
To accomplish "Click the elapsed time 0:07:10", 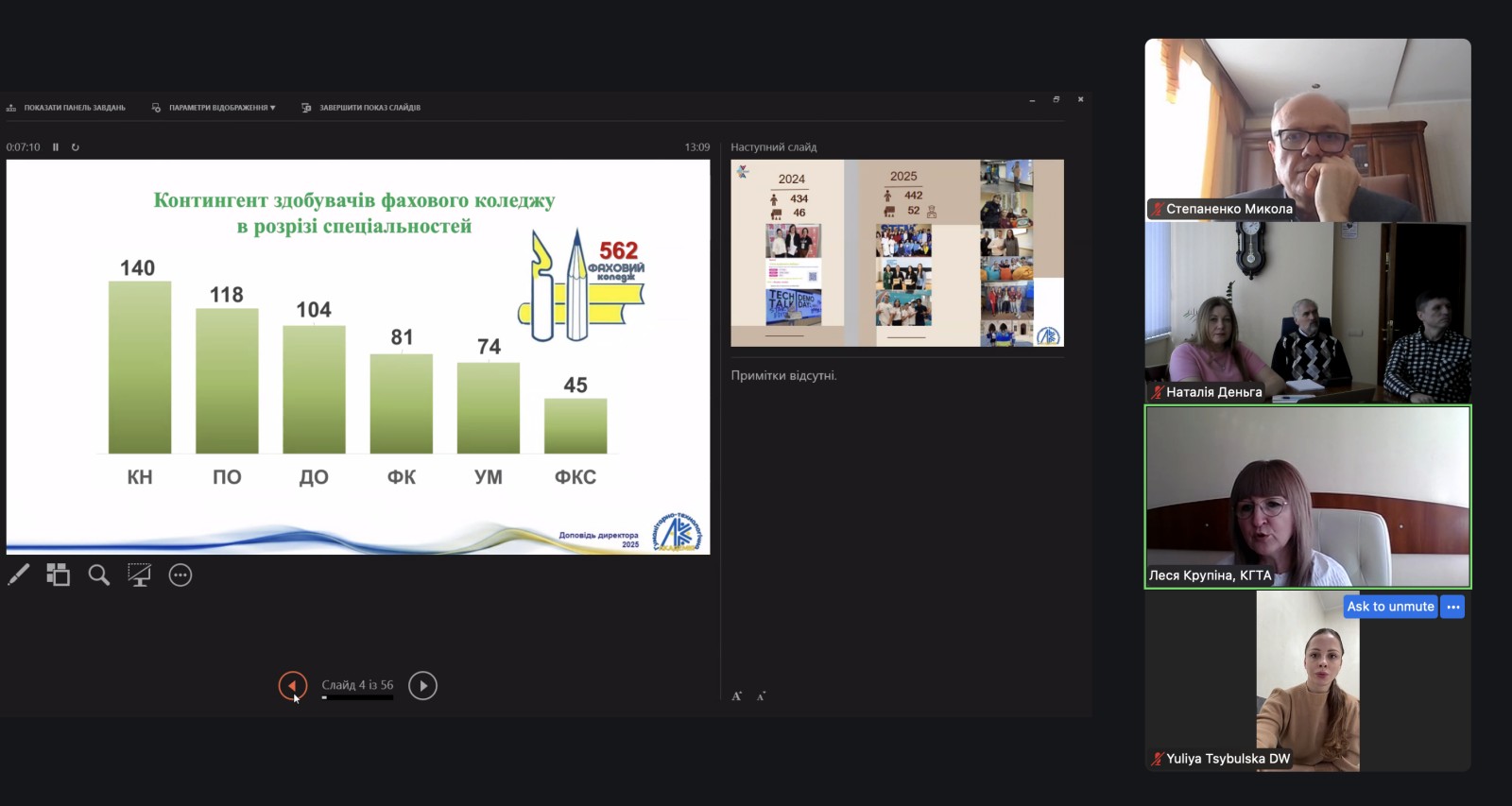I will click(23, 147).
